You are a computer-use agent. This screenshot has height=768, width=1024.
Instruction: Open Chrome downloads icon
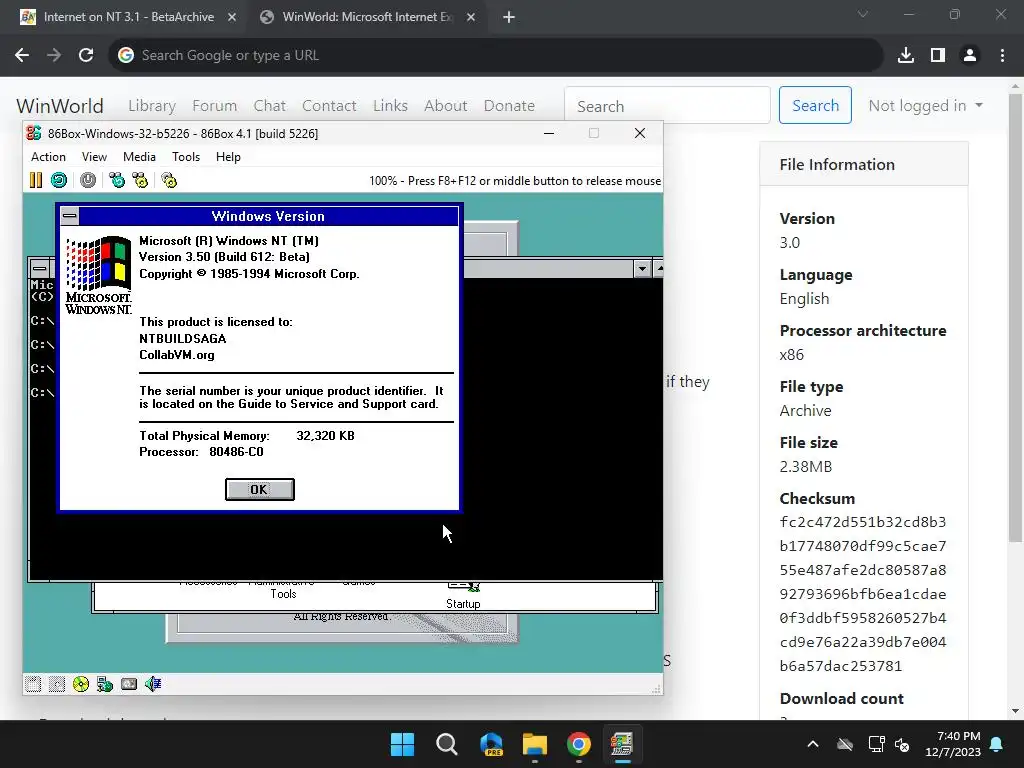pyautogui.click(x=906, y=55)
